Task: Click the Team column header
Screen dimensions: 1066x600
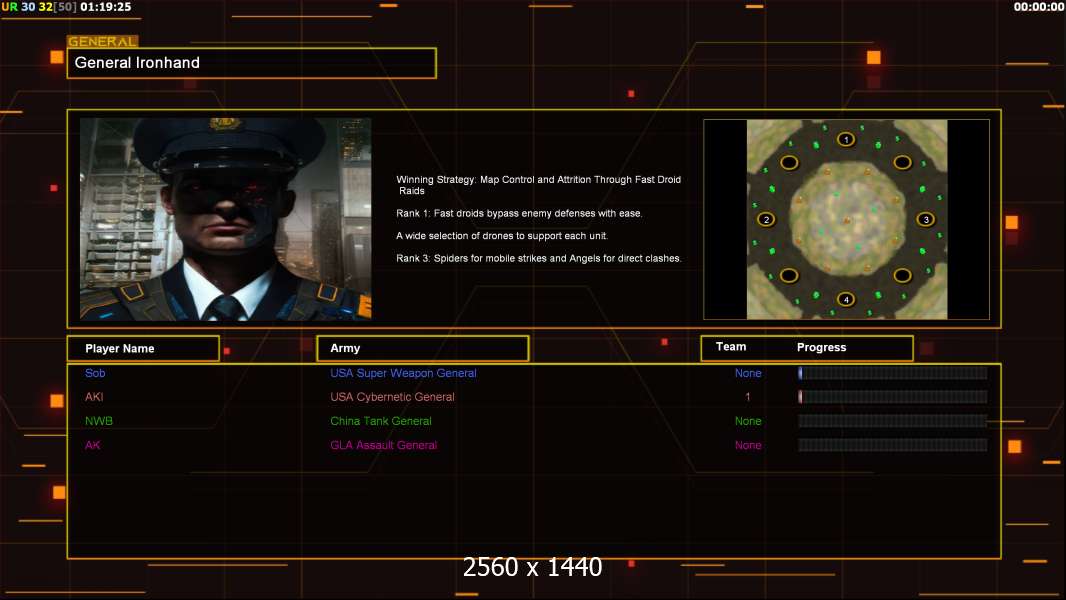Action: (731, 347)
